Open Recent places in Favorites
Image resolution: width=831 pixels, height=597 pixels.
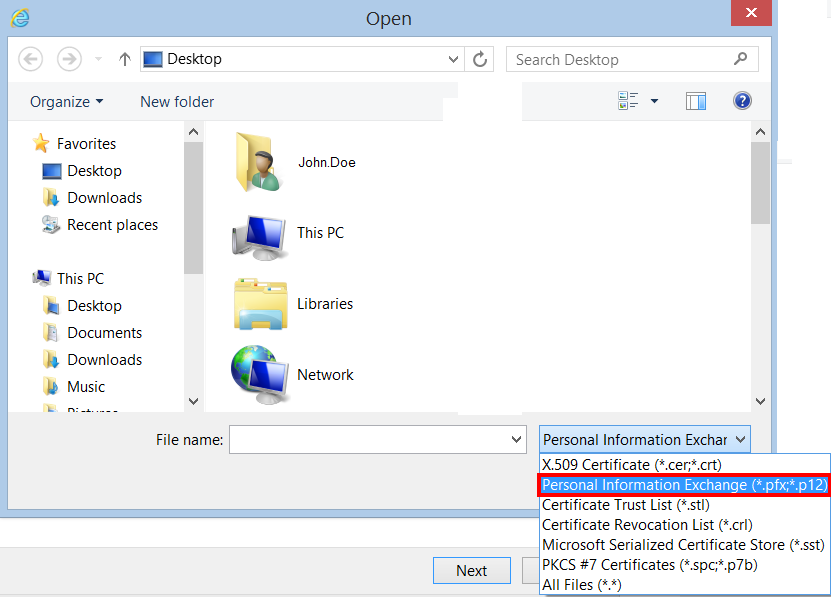click(x=112, y=225)
